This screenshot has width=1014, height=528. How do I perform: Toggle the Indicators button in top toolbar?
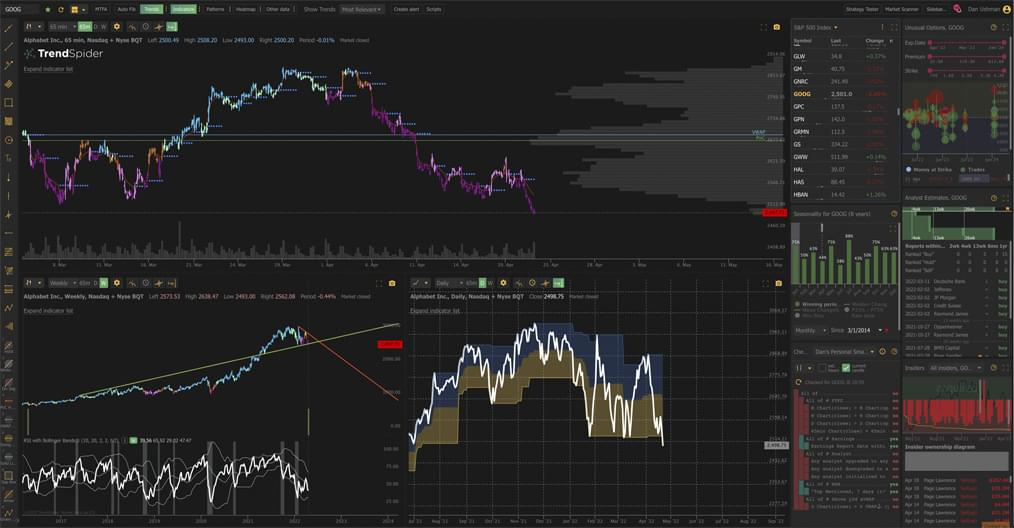tap(183, 9)
